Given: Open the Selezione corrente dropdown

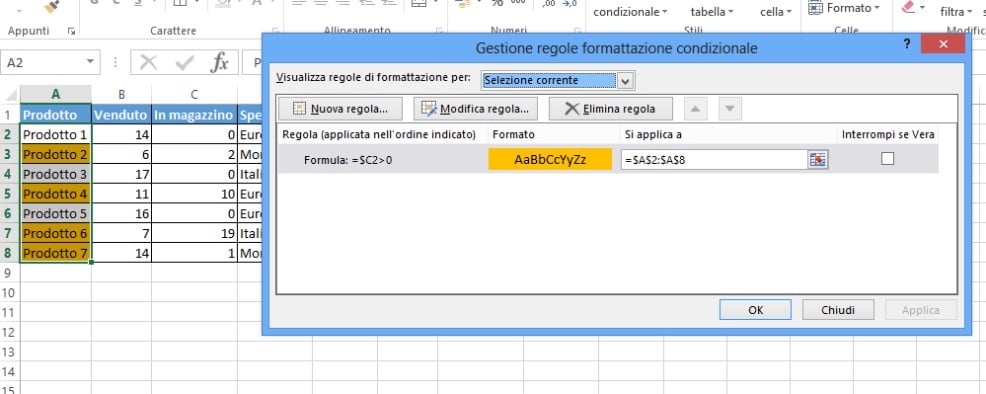Looking at the screenshot, I should [x=558, y=80].
